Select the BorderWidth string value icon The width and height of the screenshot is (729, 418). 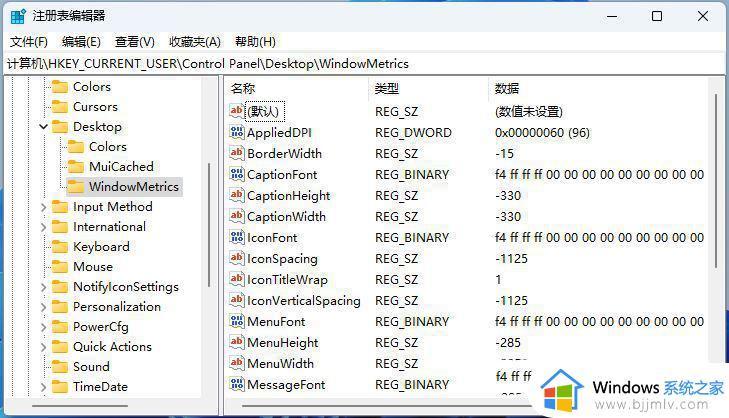[237, 153]
